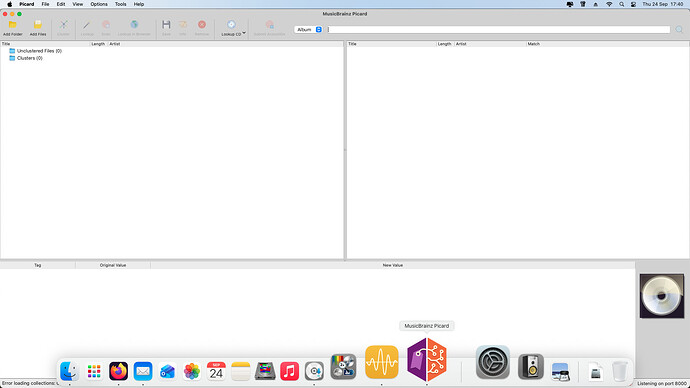
Task: Open Photos from the dock
Action: (192, 371)
